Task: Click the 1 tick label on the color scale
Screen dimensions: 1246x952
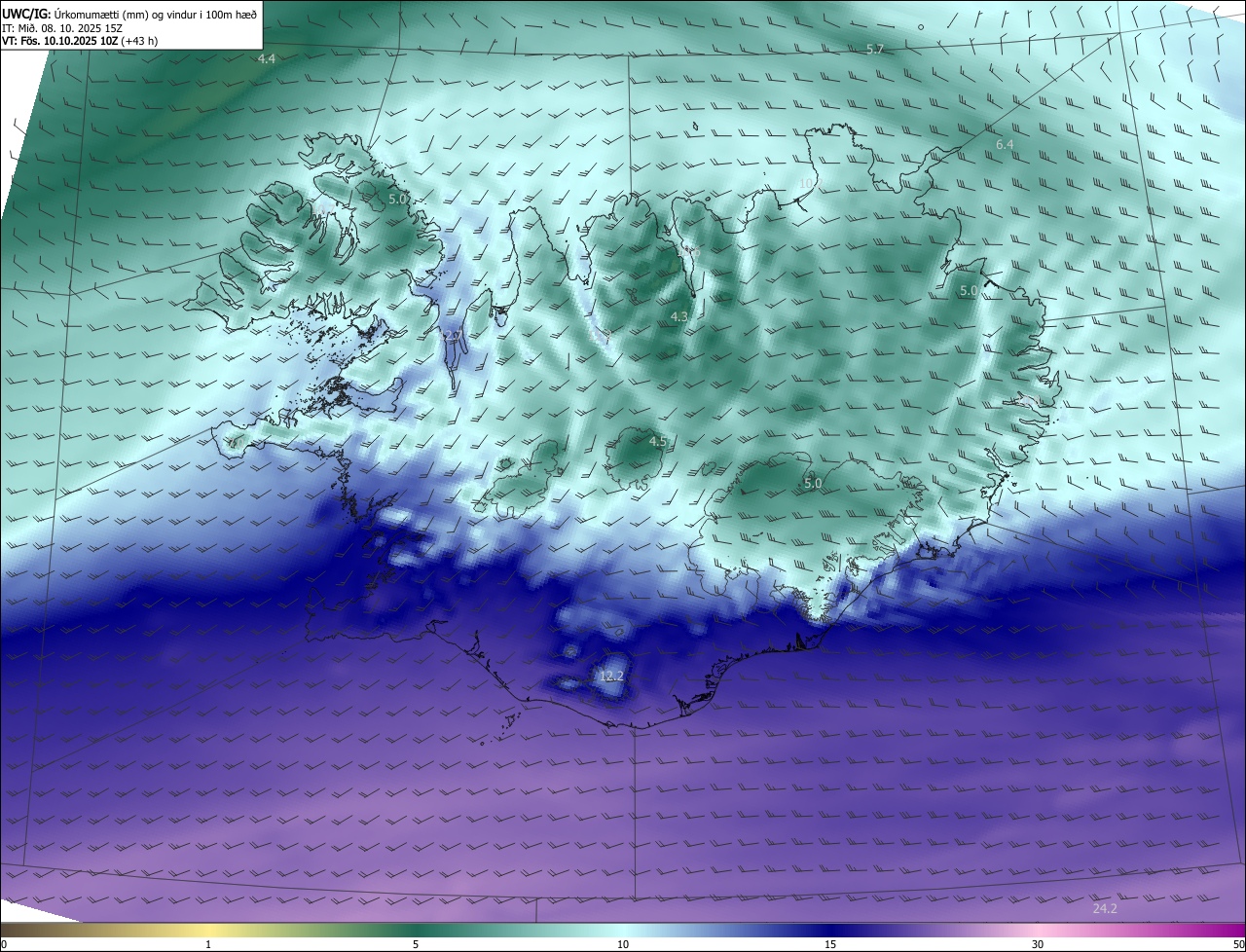Action: click(x=208, y=945)
